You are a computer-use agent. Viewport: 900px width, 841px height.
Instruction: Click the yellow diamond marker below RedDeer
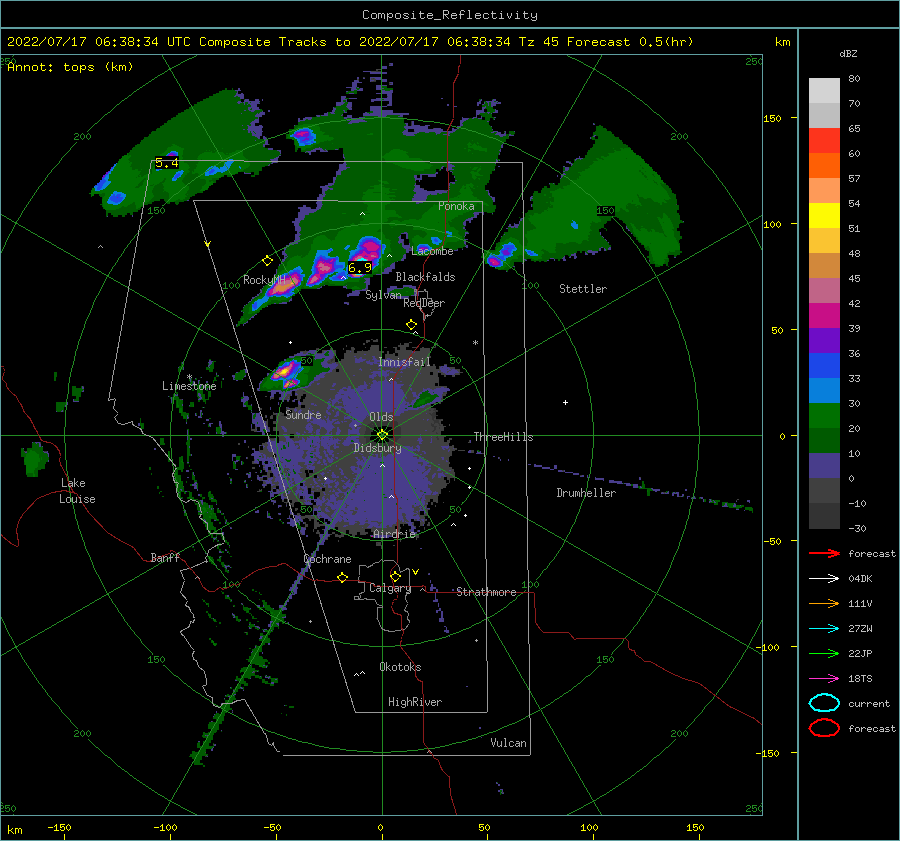411,325
